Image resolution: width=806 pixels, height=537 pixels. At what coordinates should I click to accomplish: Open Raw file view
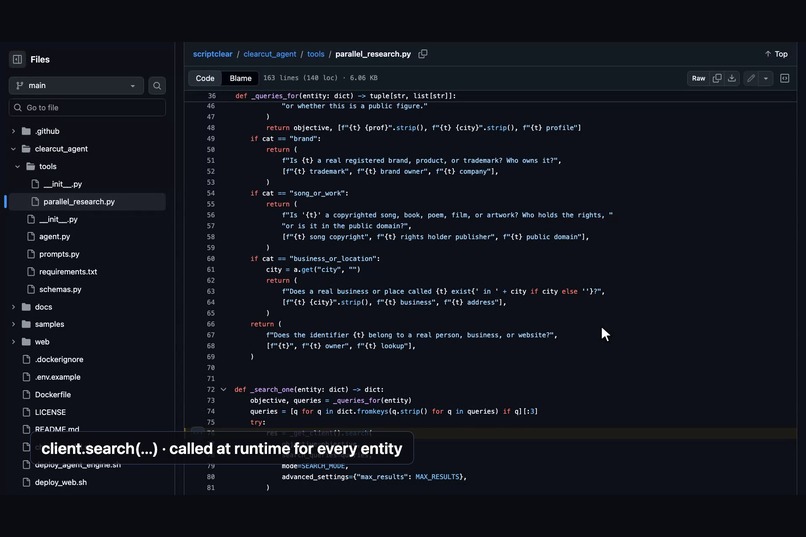698,78
